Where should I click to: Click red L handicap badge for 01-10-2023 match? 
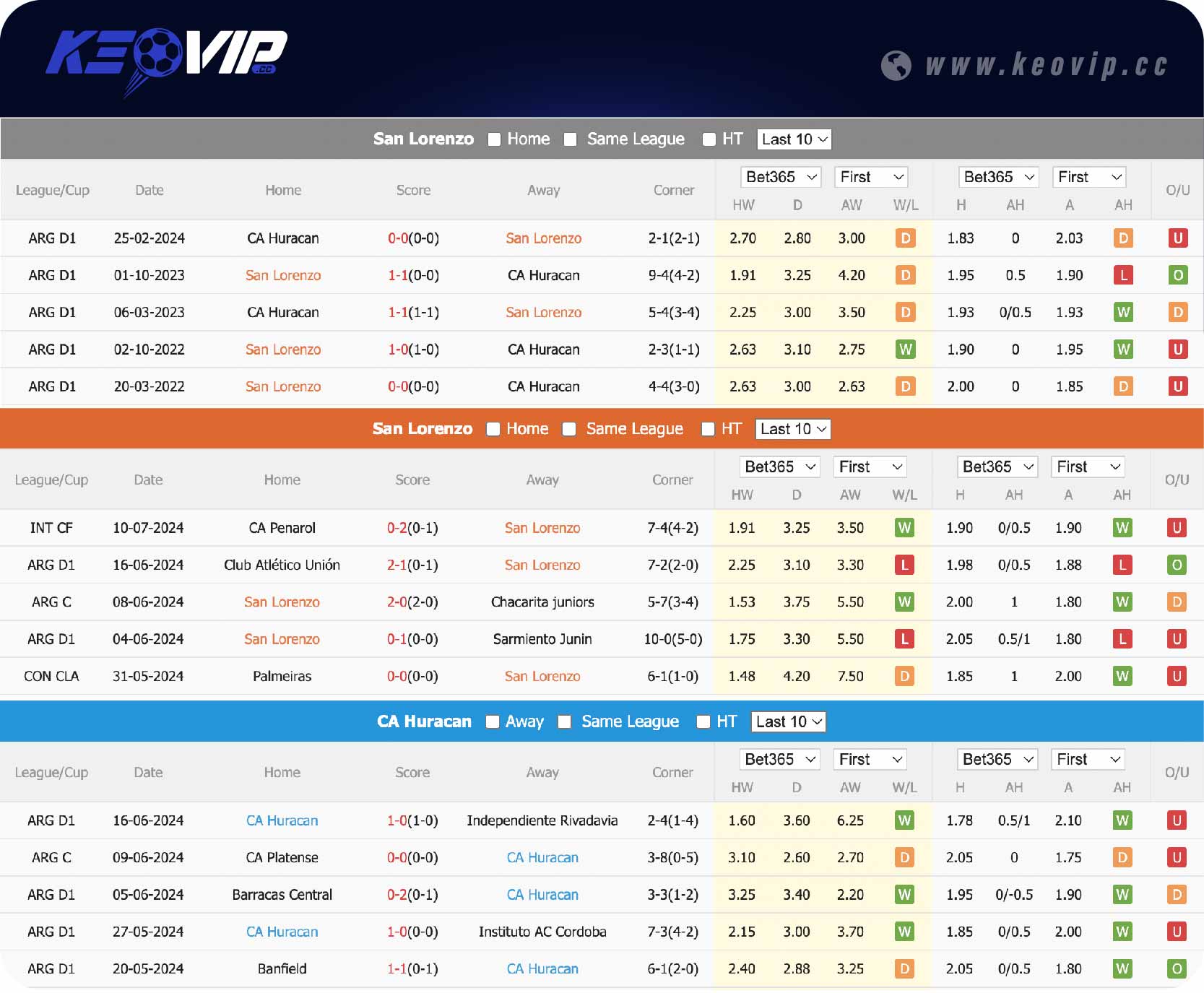pos(1122,275)
